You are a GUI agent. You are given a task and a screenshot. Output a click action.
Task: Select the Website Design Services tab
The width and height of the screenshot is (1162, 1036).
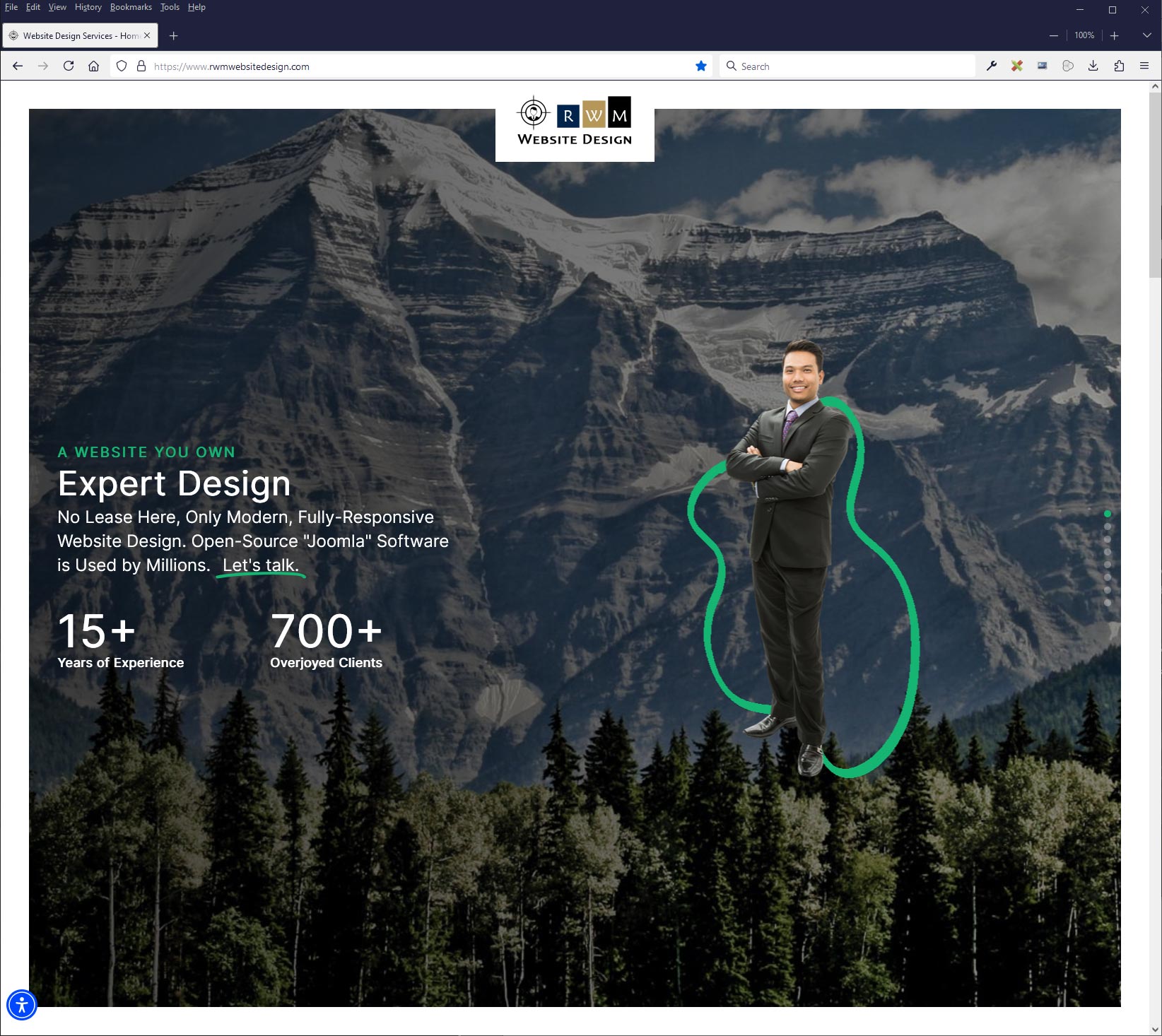pyautogui.click(x=80, y=35)
